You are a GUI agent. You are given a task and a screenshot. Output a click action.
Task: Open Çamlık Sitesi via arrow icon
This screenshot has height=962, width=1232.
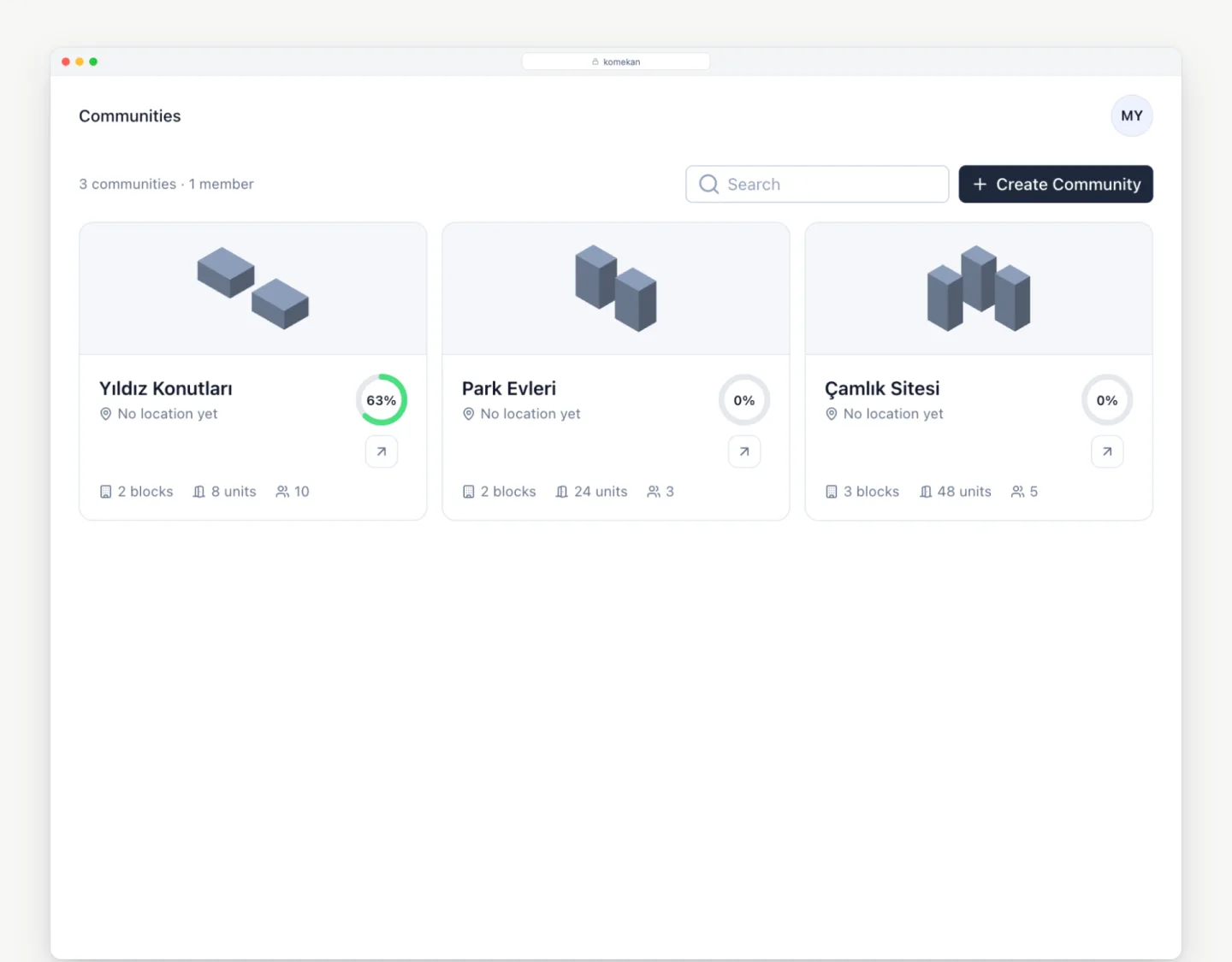click(1107, 451)
